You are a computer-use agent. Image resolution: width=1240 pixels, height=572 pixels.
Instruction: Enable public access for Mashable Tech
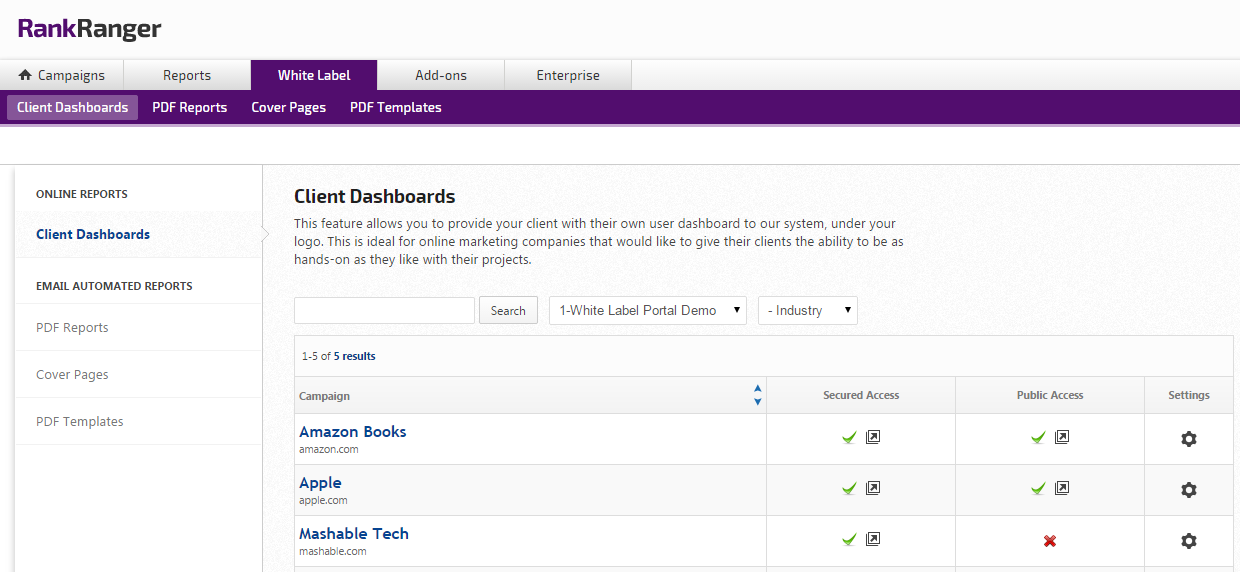(x=1050, y=541)
